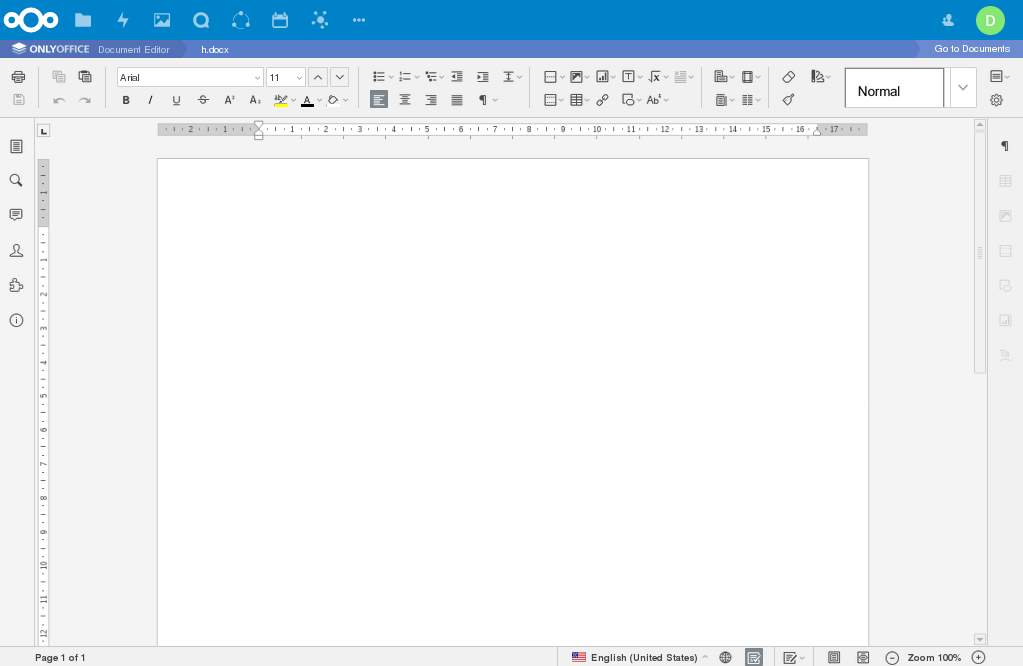Open Search in the left sidebar
The height and width of the screenshot is (666, 1023).
tap(16, 180)
